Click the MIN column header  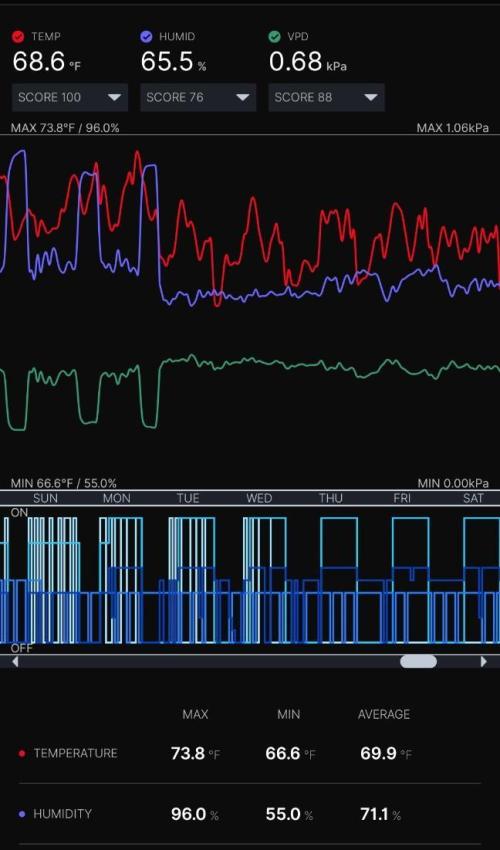[289, 714]
